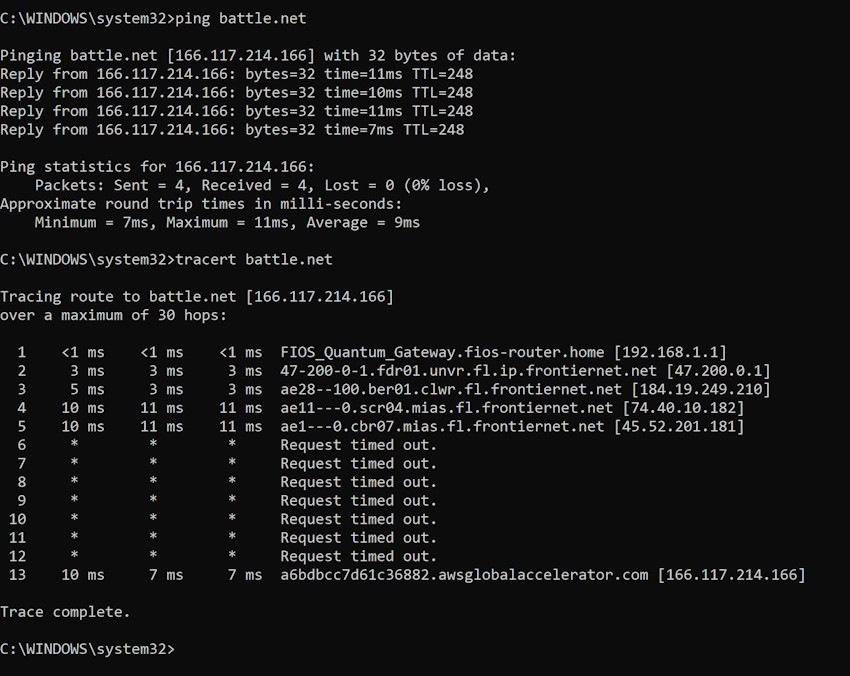Click the 'over a maximum of 30 hops' line
850x676 pixels.
[113, 315]
